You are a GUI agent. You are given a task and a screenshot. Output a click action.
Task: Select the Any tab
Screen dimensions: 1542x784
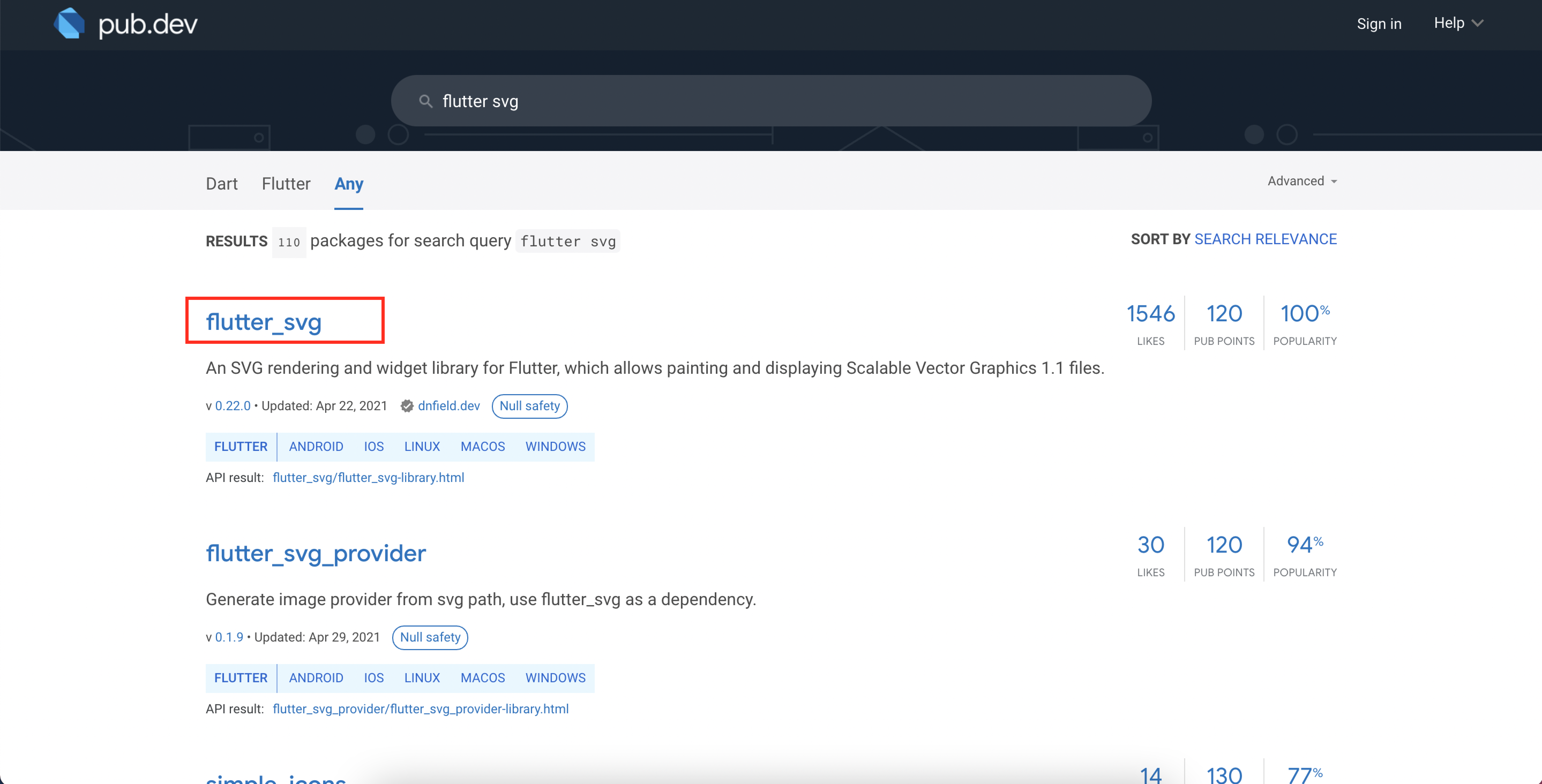[x=349, y=184]
